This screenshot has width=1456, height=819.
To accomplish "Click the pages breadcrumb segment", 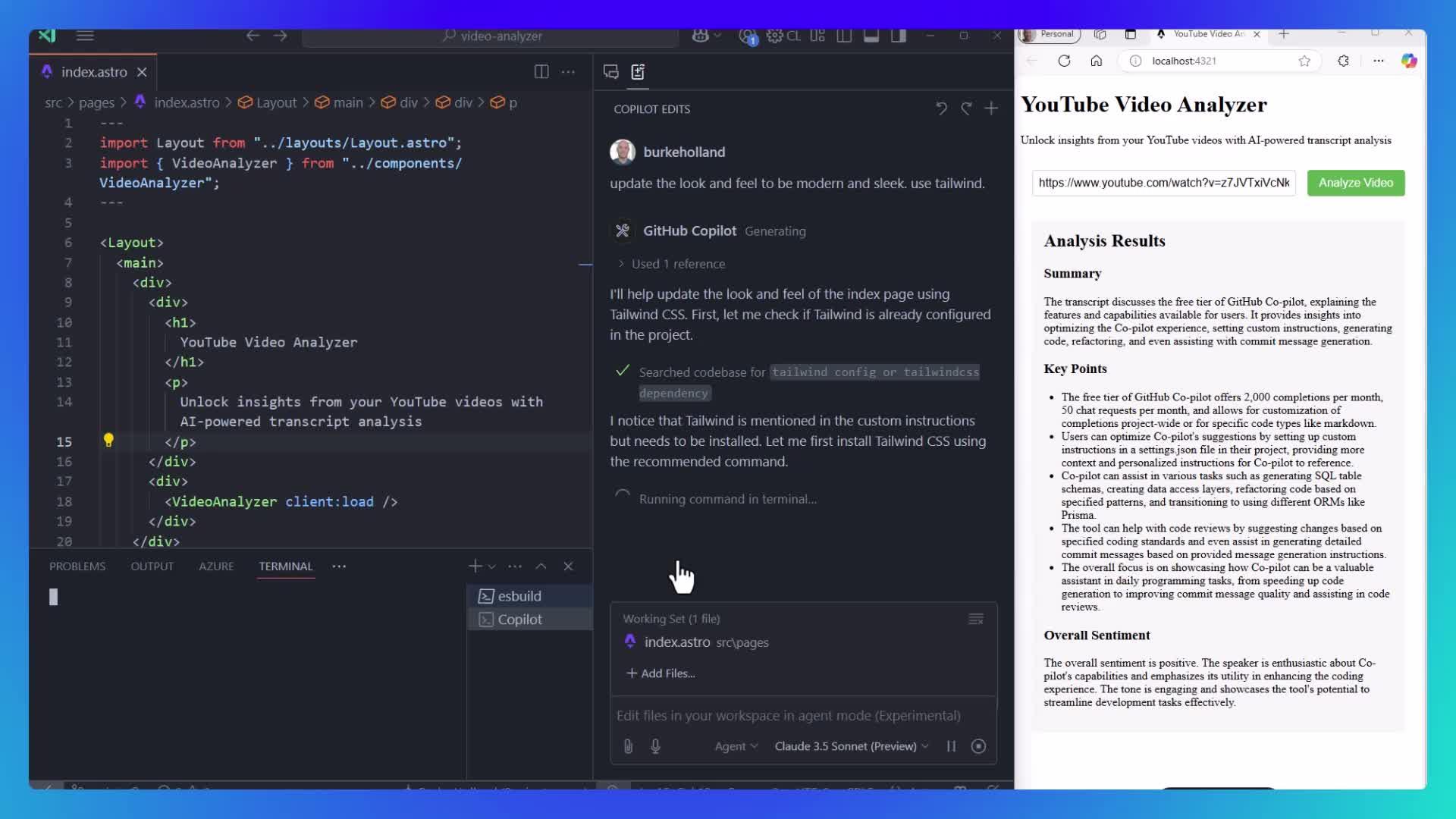I will (96, 102).
